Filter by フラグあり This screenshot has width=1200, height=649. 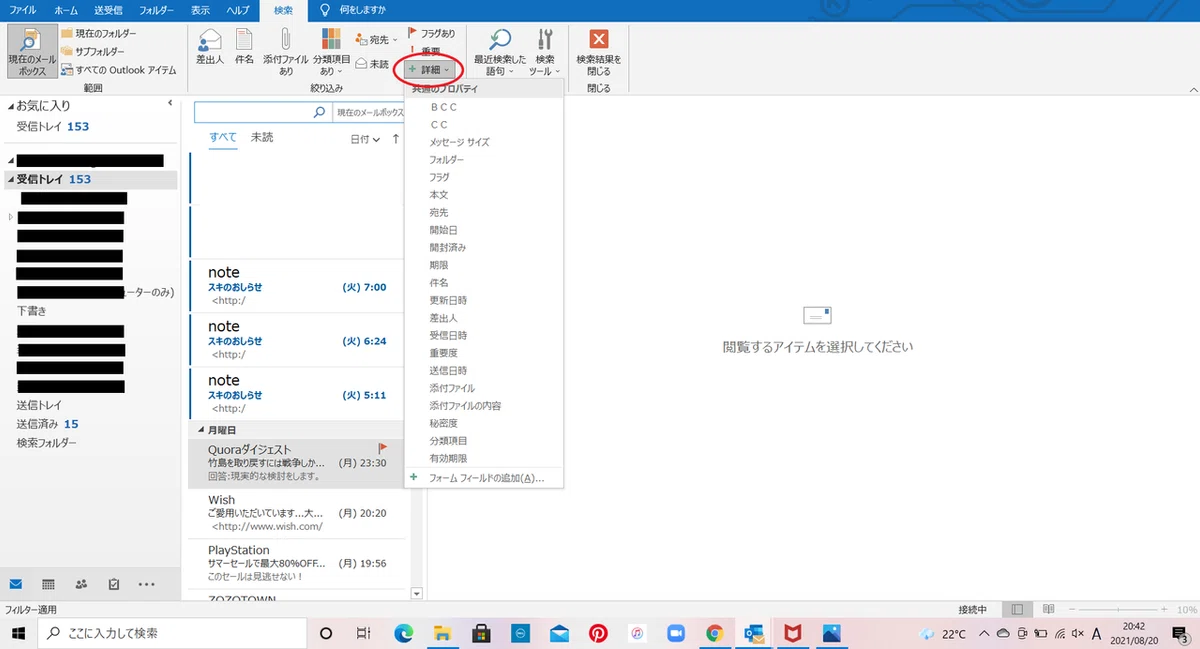click(431, 33)
